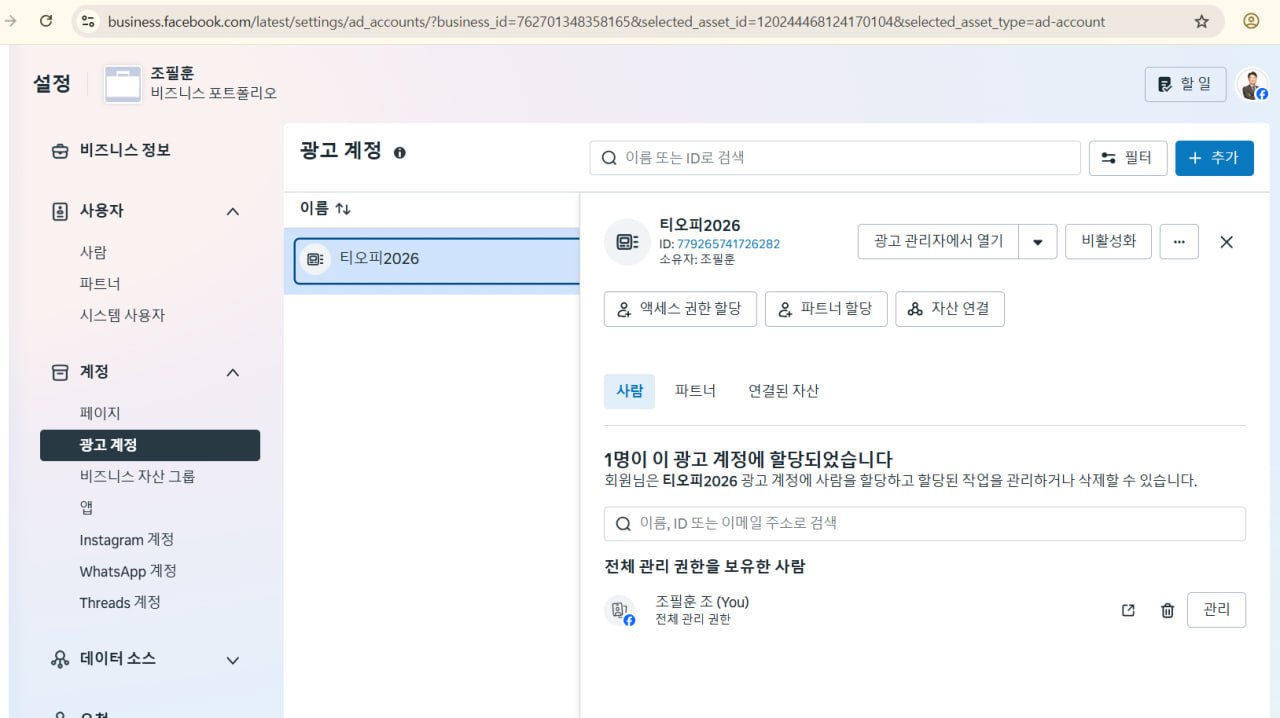Collapse the 계정 section chevron

pyautogui.click(x=233, y=372)
